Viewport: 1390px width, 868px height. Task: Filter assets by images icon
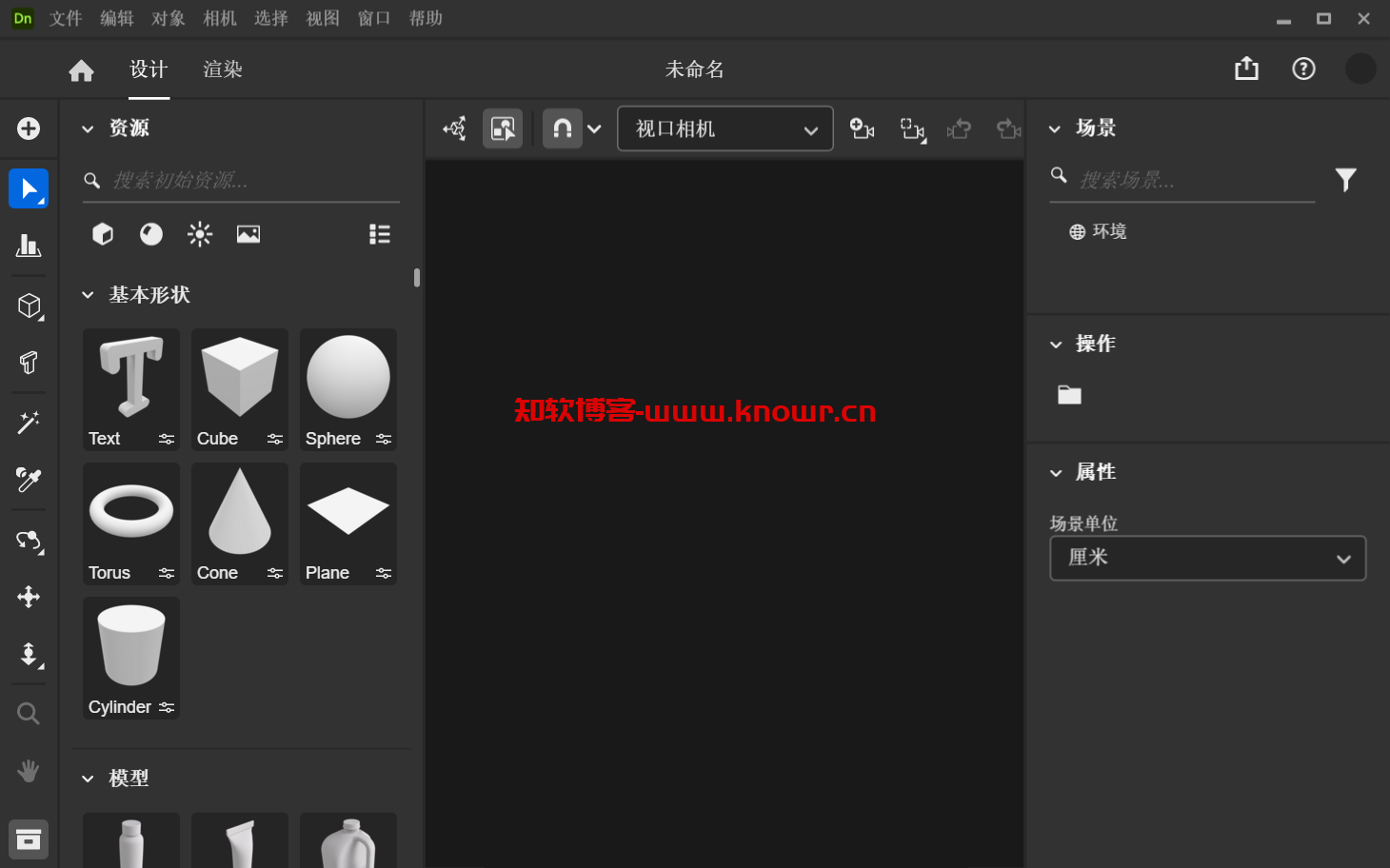coord(248,234)
